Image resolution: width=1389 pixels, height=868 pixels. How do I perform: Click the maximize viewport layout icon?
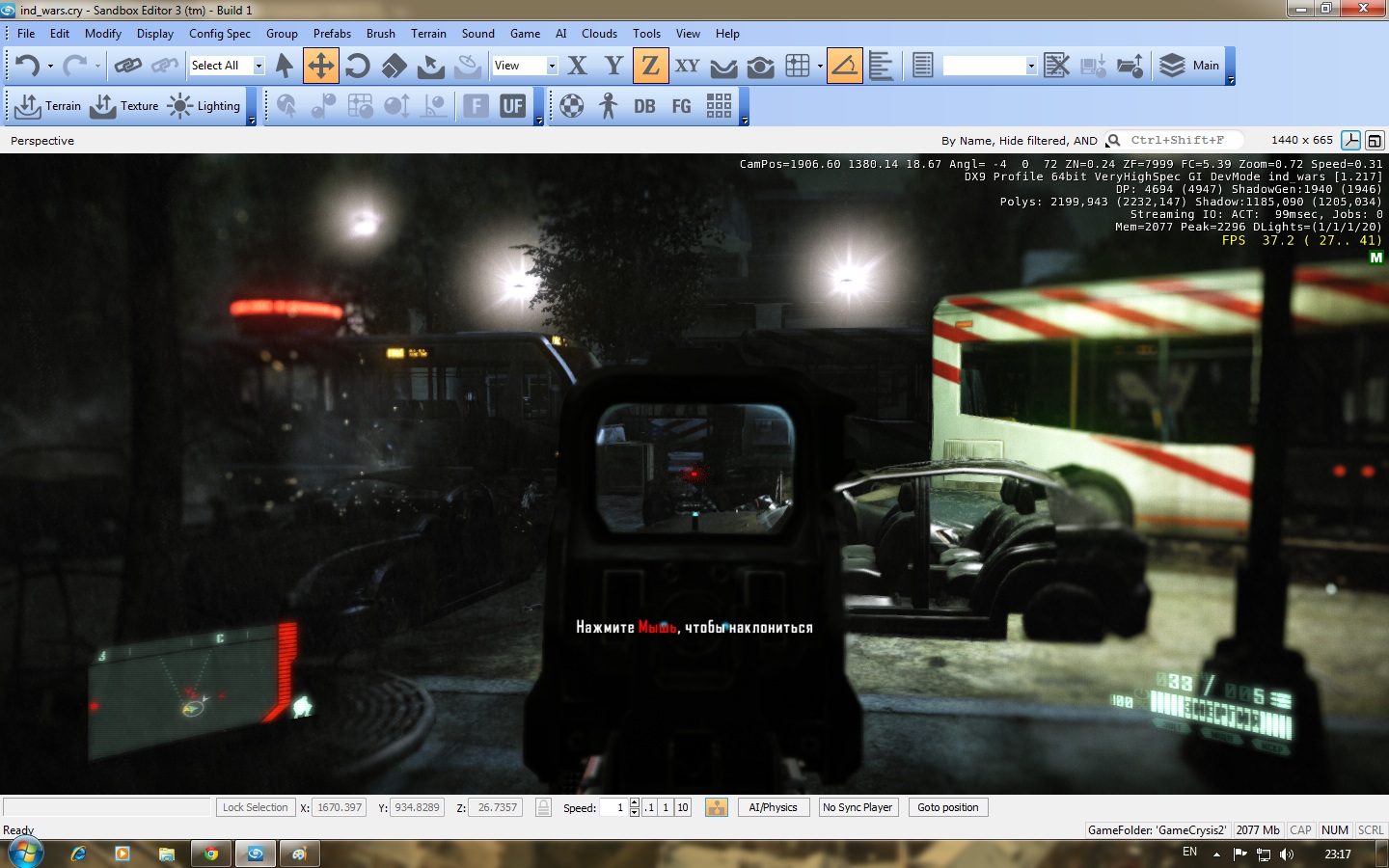pyautogui.click(x=1375, y=140)
